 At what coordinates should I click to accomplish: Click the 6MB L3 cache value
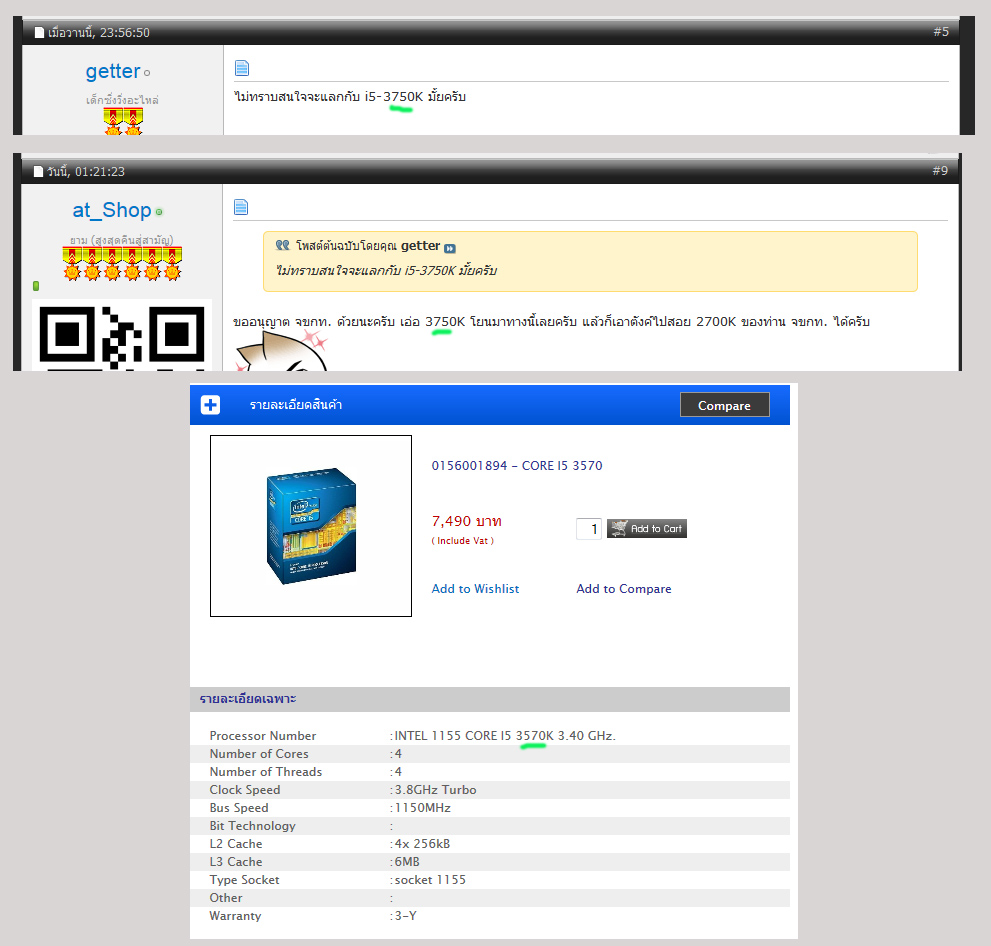coord(407,862)
